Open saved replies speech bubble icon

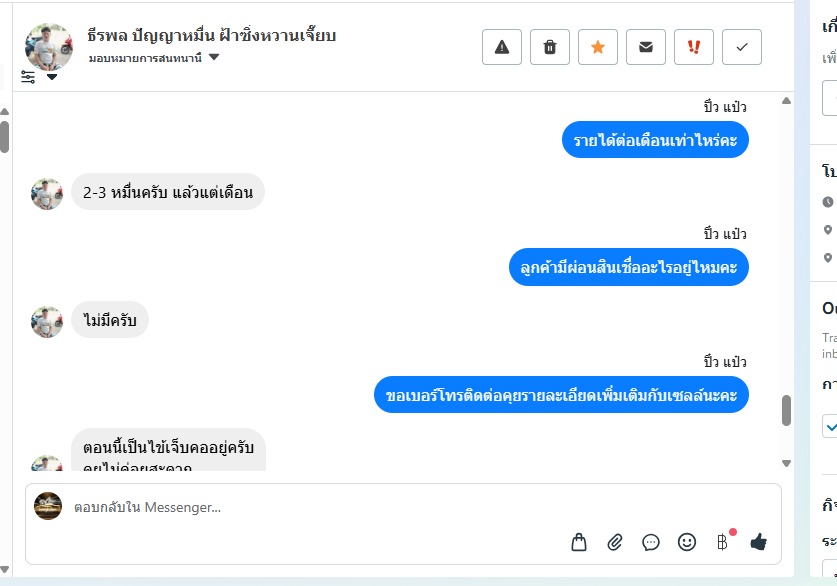tap(651, 543)
